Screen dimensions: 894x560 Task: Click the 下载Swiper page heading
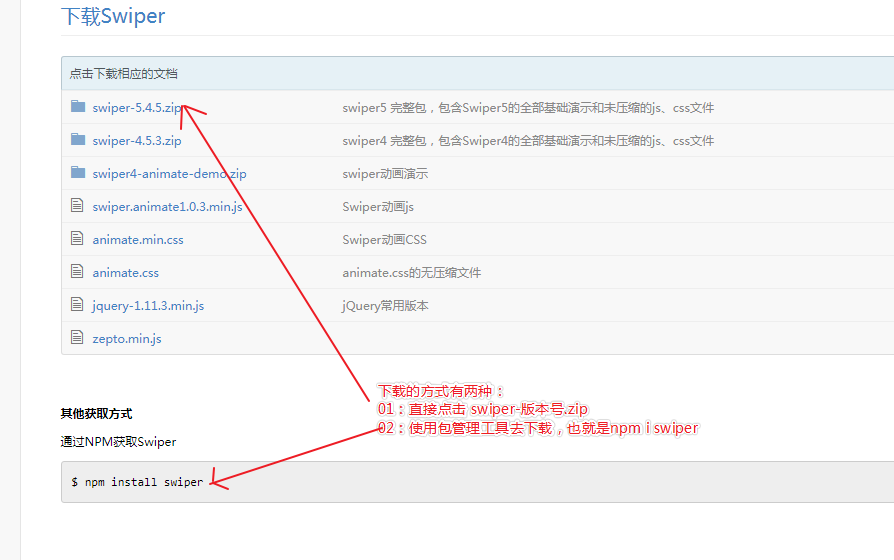(x=113, y=17)
